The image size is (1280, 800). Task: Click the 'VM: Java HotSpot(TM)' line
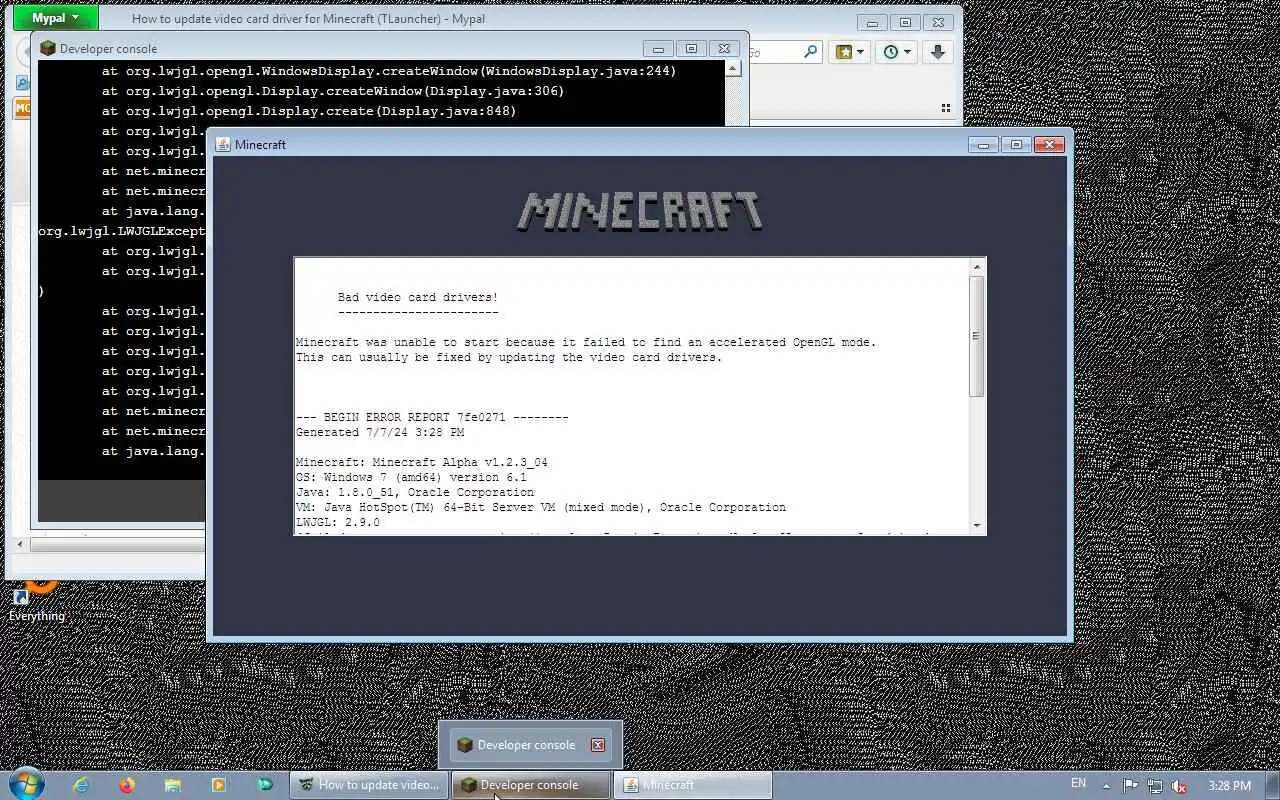point(541,507)
